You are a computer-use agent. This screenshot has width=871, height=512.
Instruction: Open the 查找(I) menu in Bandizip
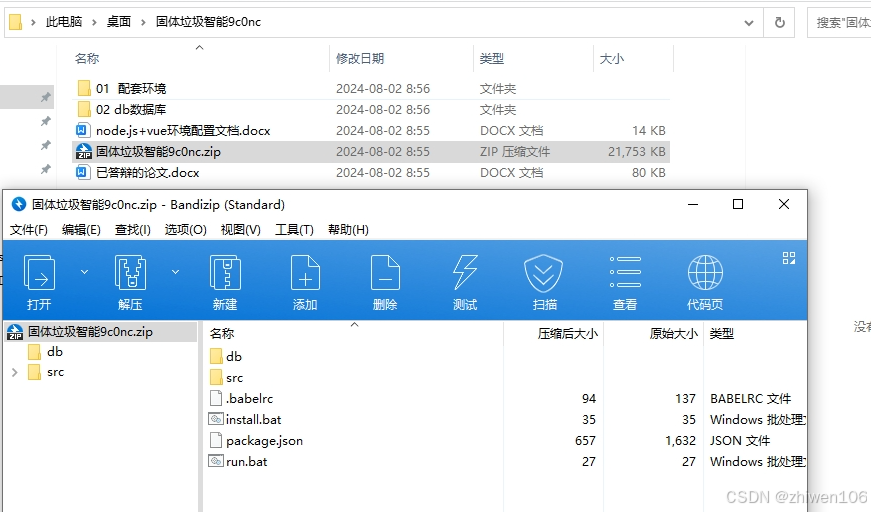click(x=133, y=230)
